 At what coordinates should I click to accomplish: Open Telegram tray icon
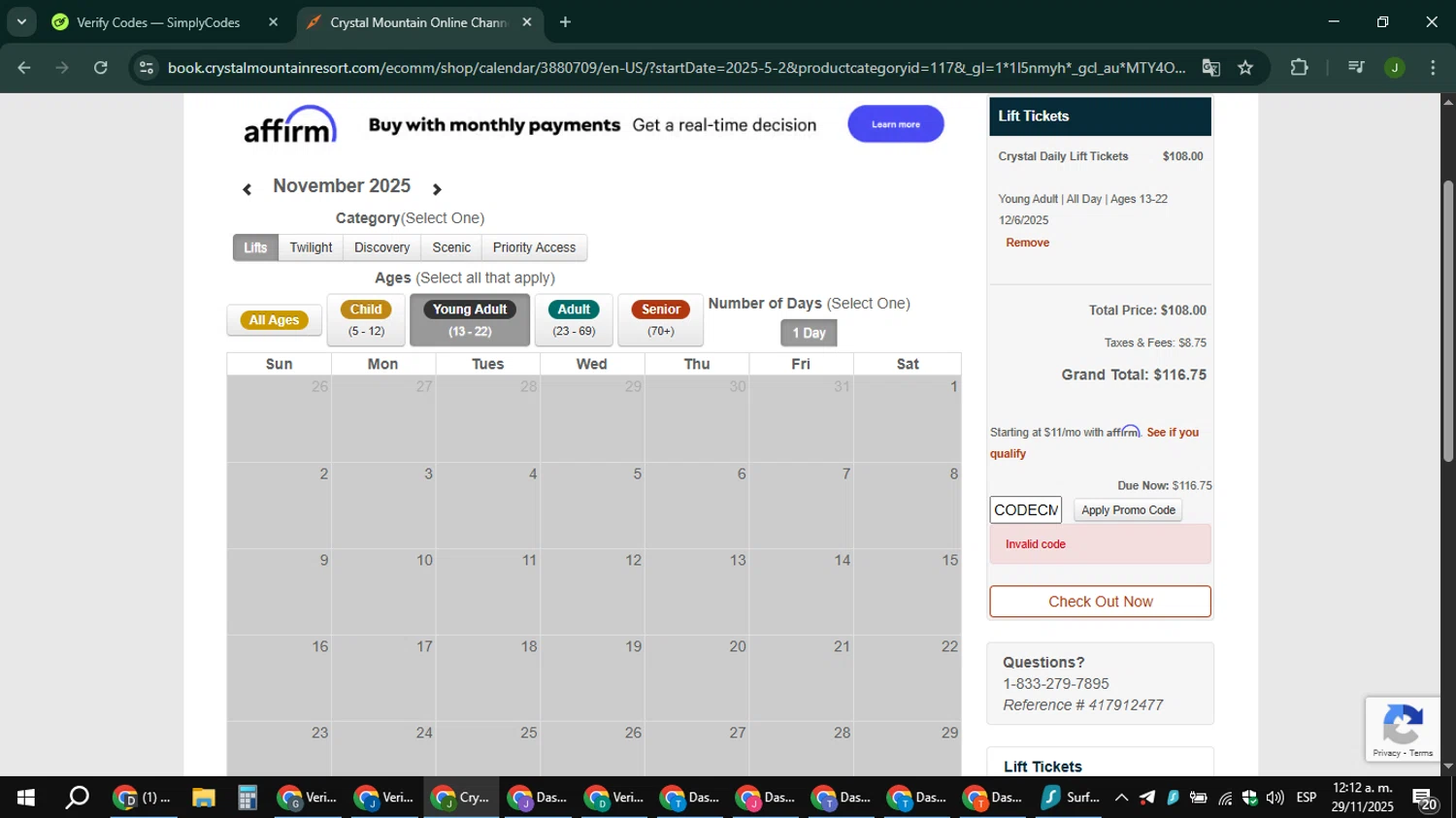[x=1147, y=798]
